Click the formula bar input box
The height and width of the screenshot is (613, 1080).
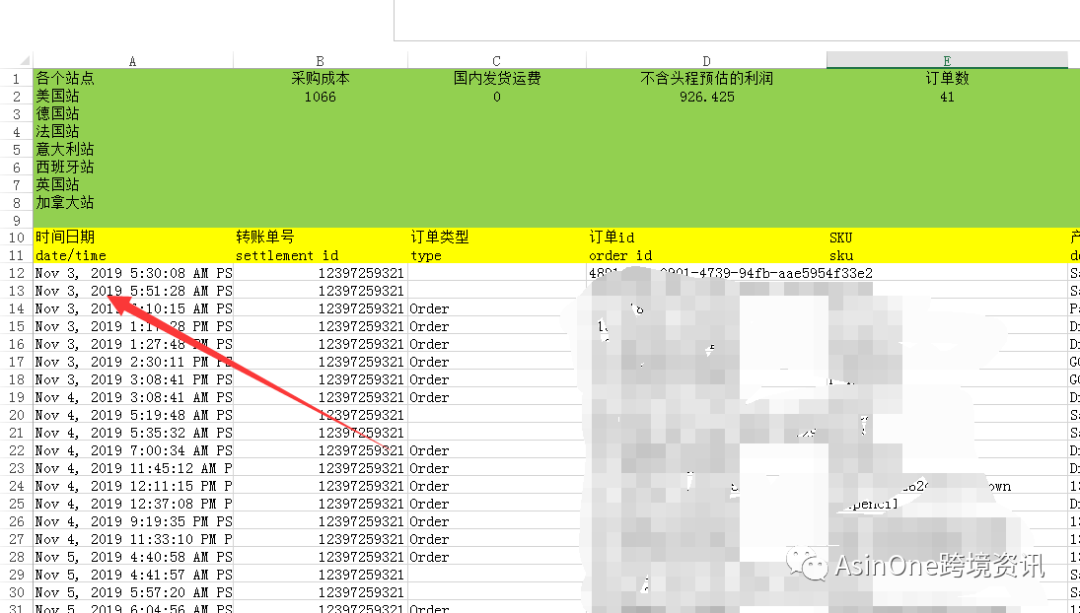[x=737, y=21]
